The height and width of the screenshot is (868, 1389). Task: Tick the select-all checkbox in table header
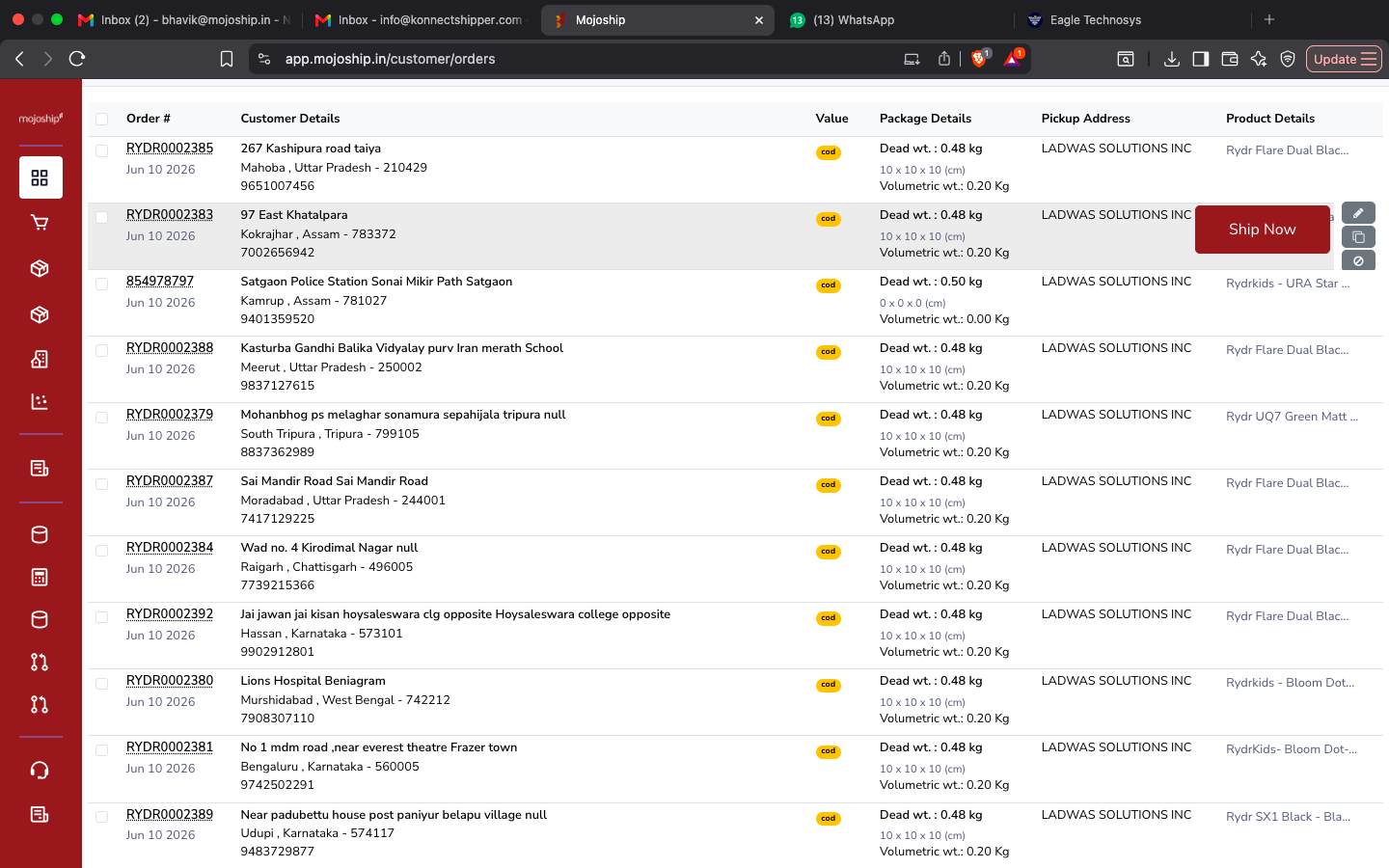(x=102, y=120)
